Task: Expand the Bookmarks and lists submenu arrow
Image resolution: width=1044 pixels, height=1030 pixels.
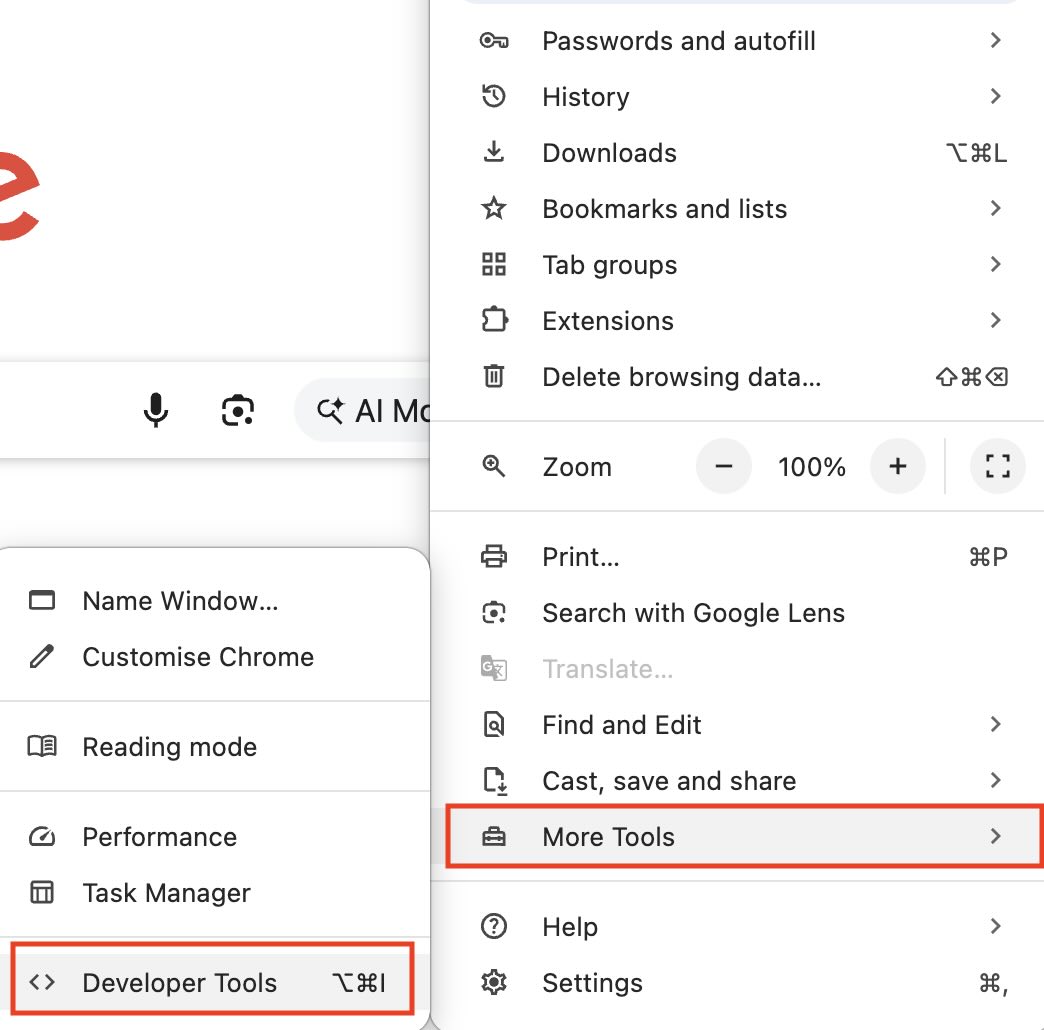Action: pyautogui.click(x=995, y=209)
